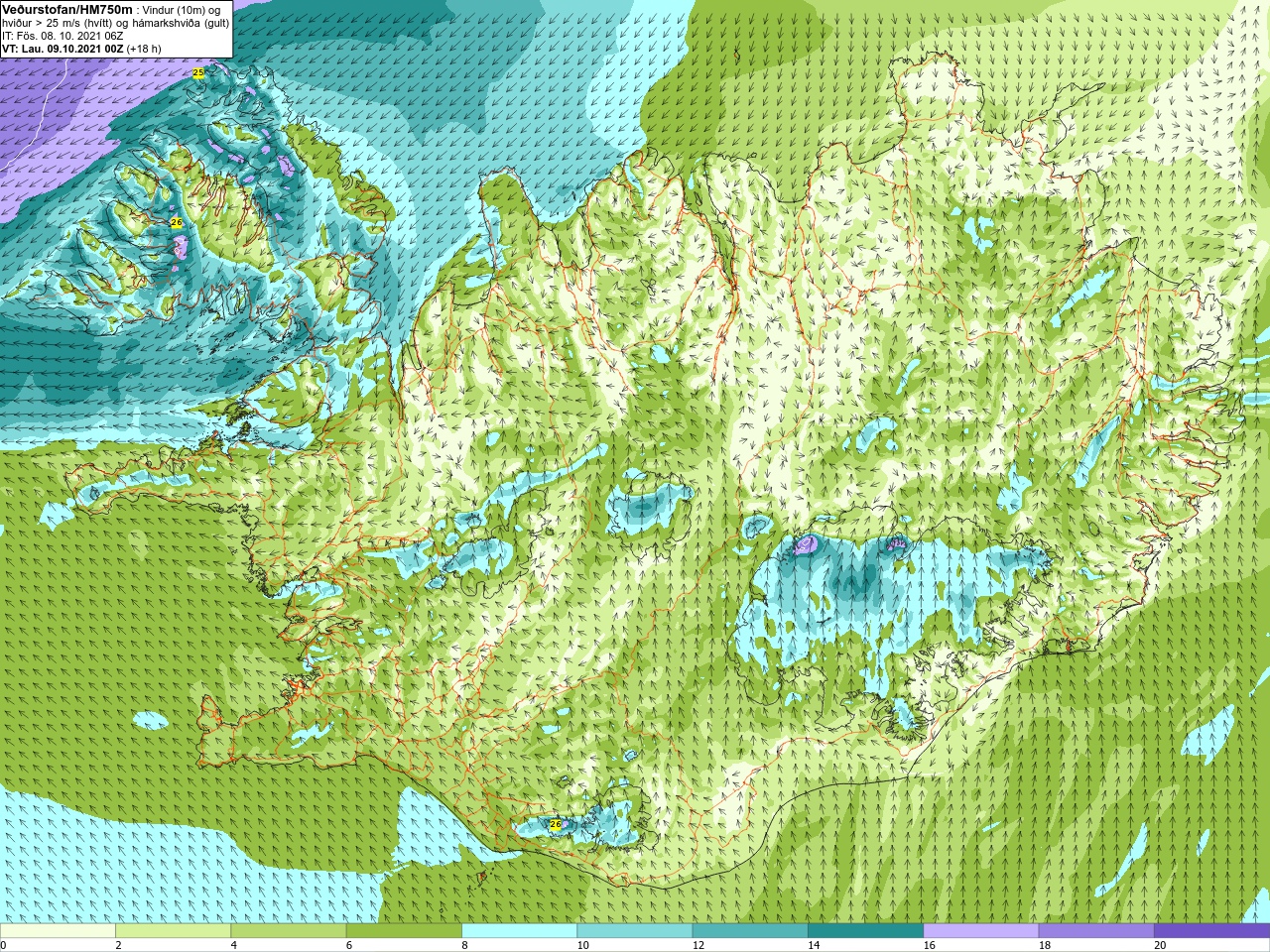This screenshot has height=952, width=1270.
Task: Click the Veðurstofan/HM750m title text
Action: pos(67,9)
